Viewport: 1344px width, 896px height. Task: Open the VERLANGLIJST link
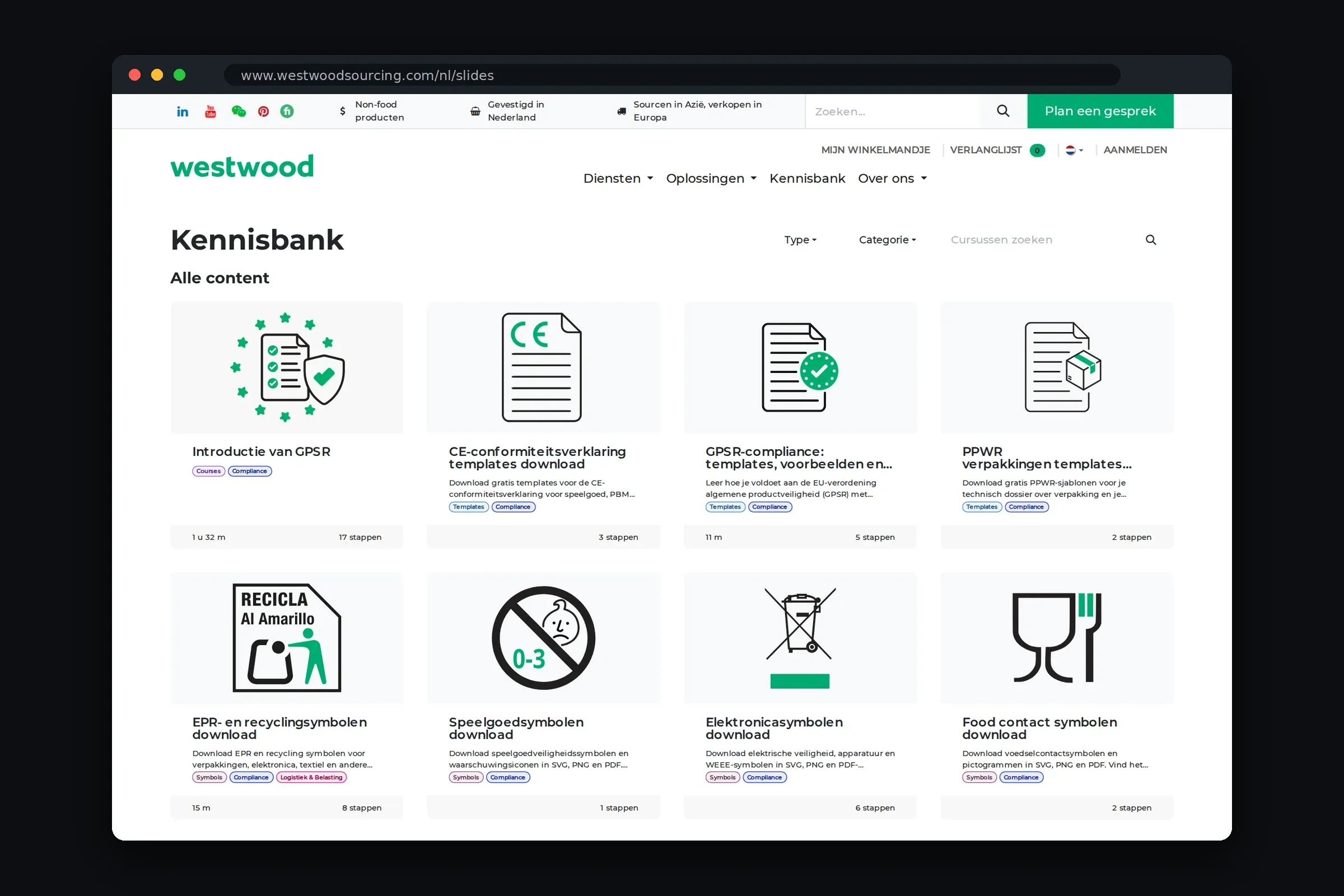[985, 150]
